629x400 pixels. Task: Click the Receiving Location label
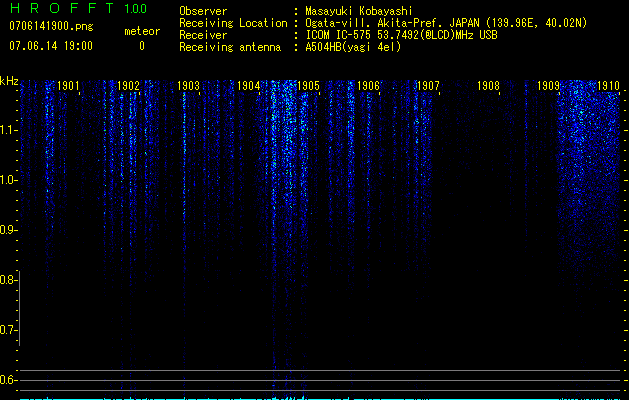(233, 23)
